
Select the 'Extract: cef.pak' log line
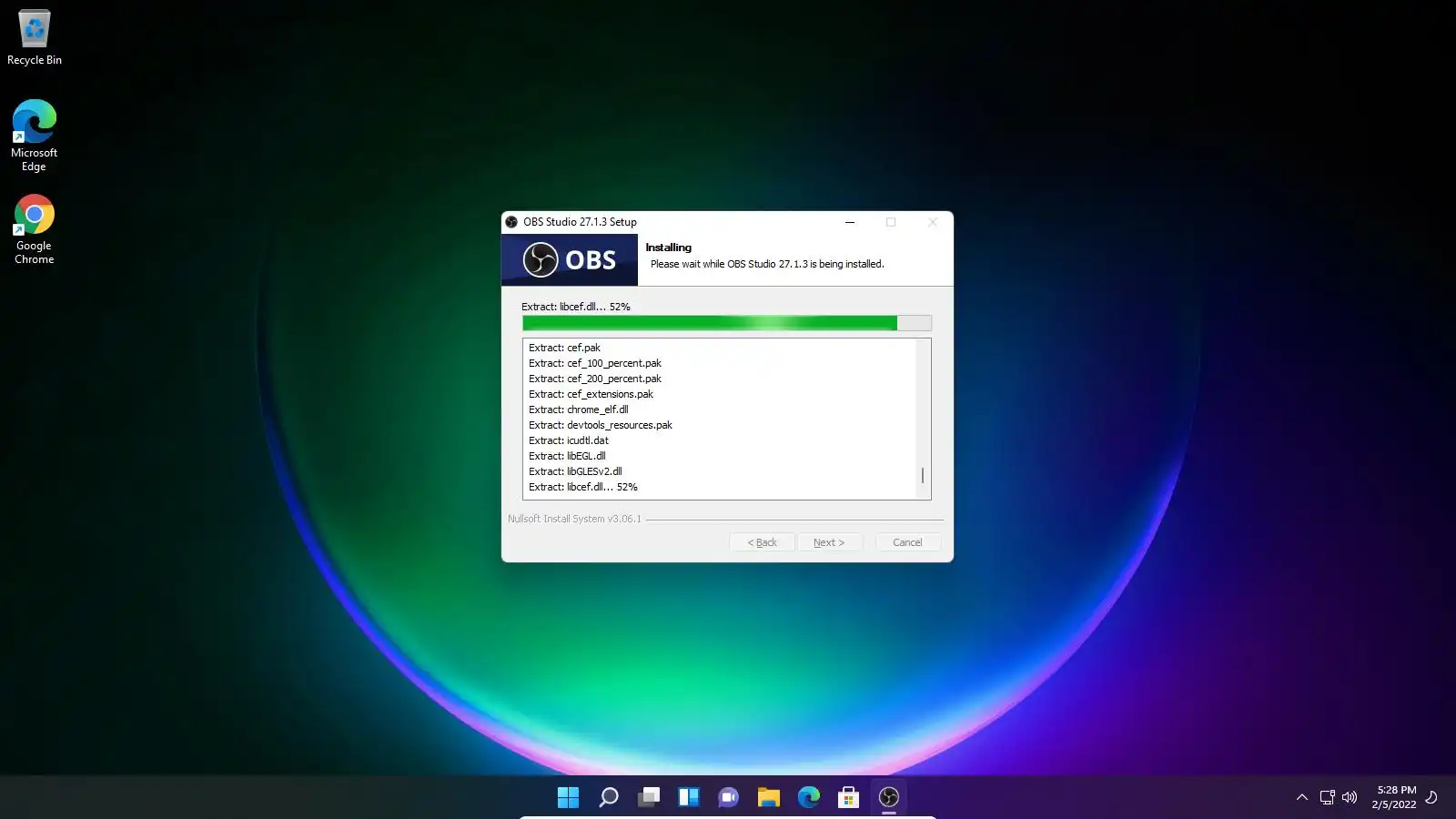pyautogui.click(x=564, y=348)
